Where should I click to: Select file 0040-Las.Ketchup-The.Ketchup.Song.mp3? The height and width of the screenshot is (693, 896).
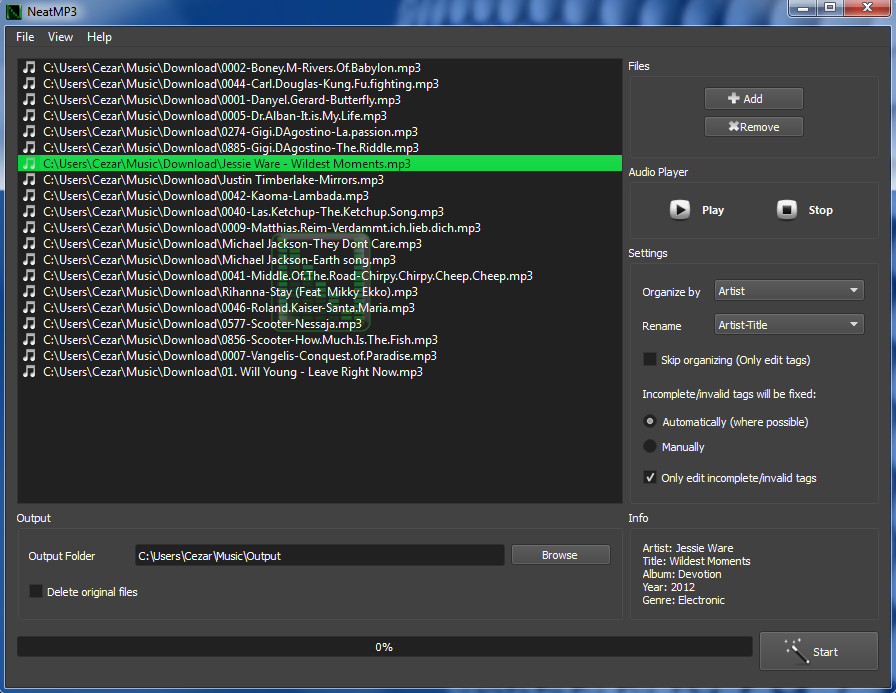(x=319, y=211)
